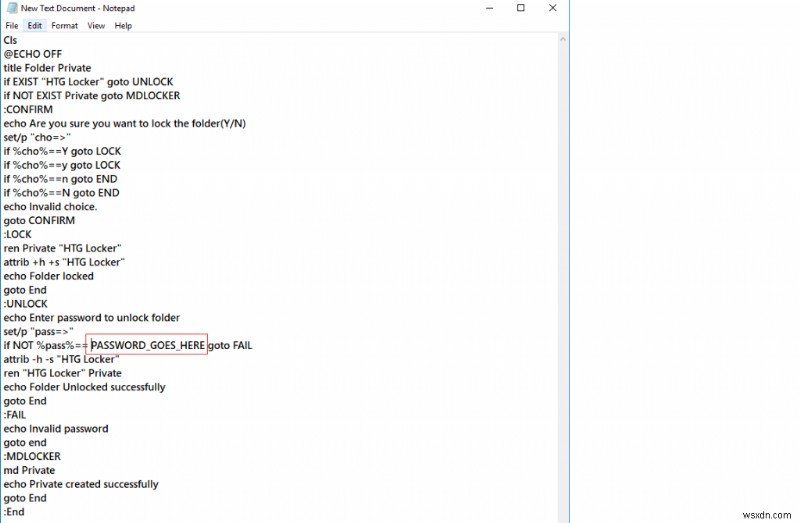Click the line 'if %cho%==n goto END'
The height and width of the screenshot is (523, 800).
60,179
